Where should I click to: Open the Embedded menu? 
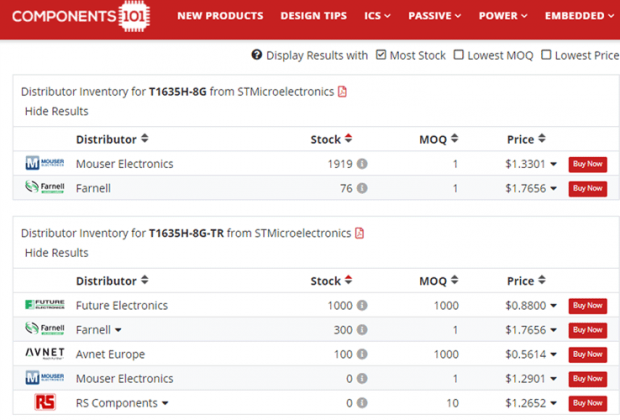click(579, 16)
